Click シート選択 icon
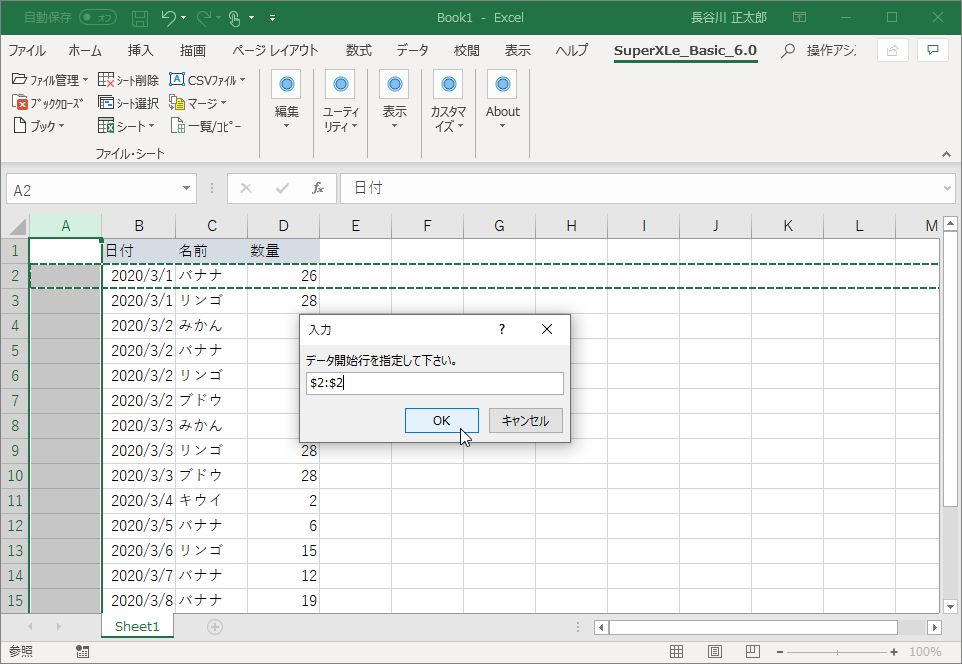 click(128, 103)
